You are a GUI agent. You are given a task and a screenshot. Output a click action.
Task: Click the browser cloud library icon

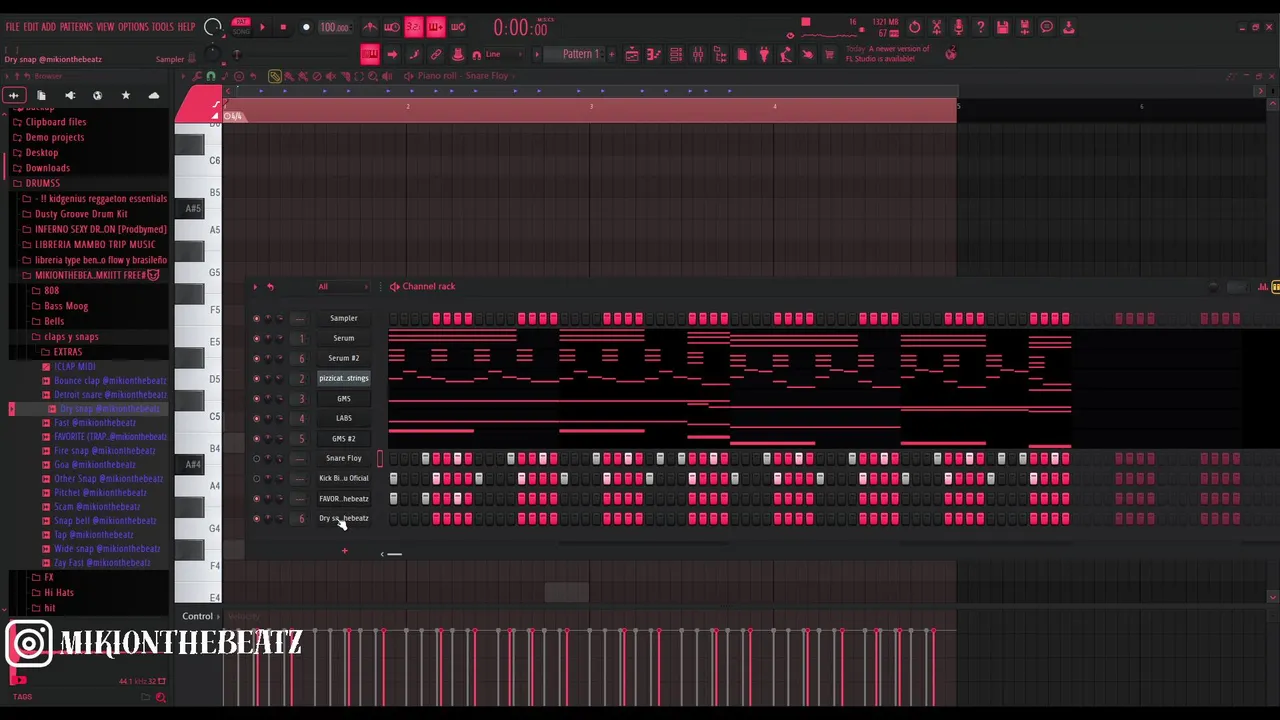click(x=154, y=95)
